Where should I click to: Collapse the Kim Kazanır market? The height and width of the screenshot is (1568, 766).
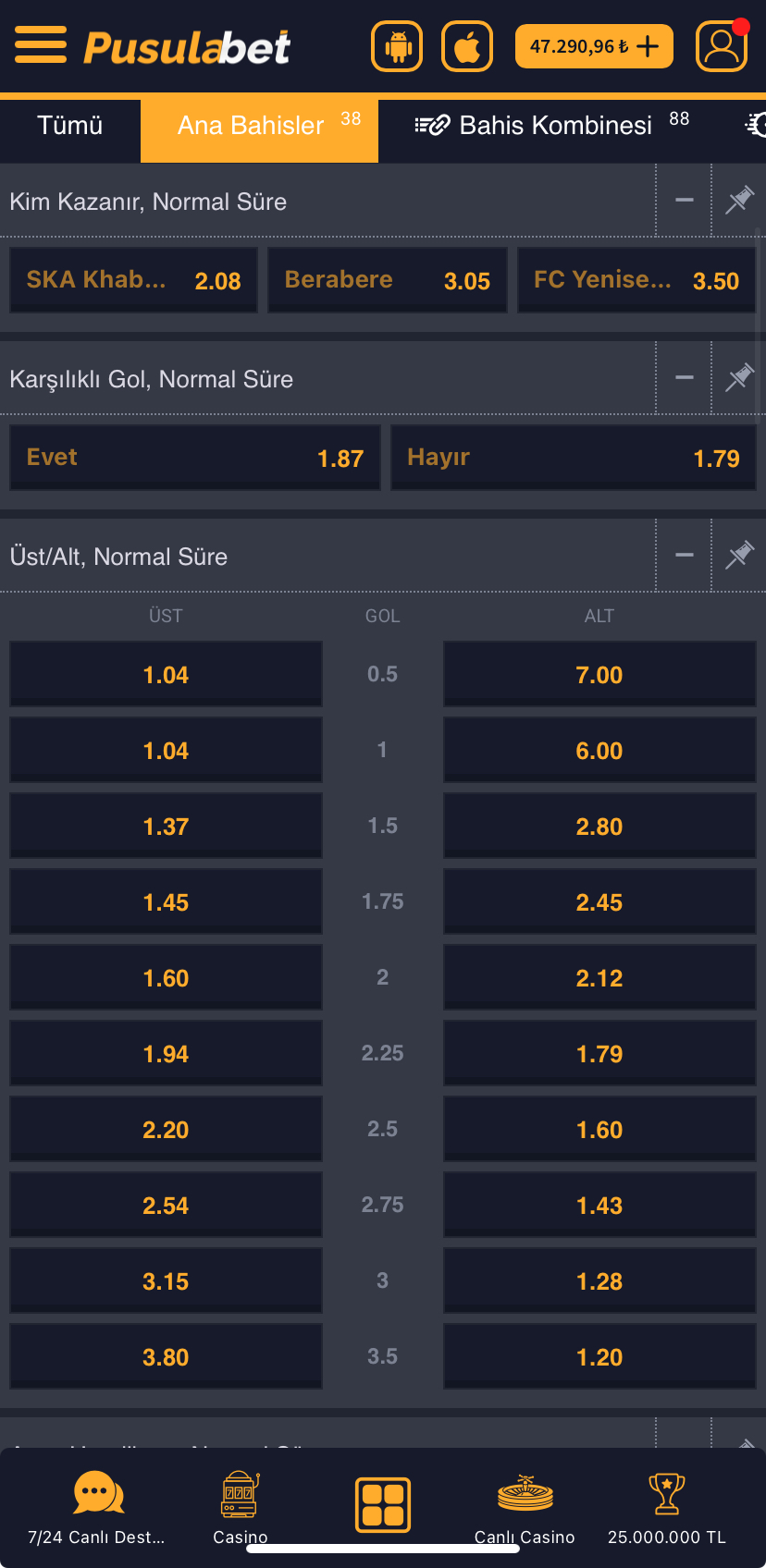684,200
